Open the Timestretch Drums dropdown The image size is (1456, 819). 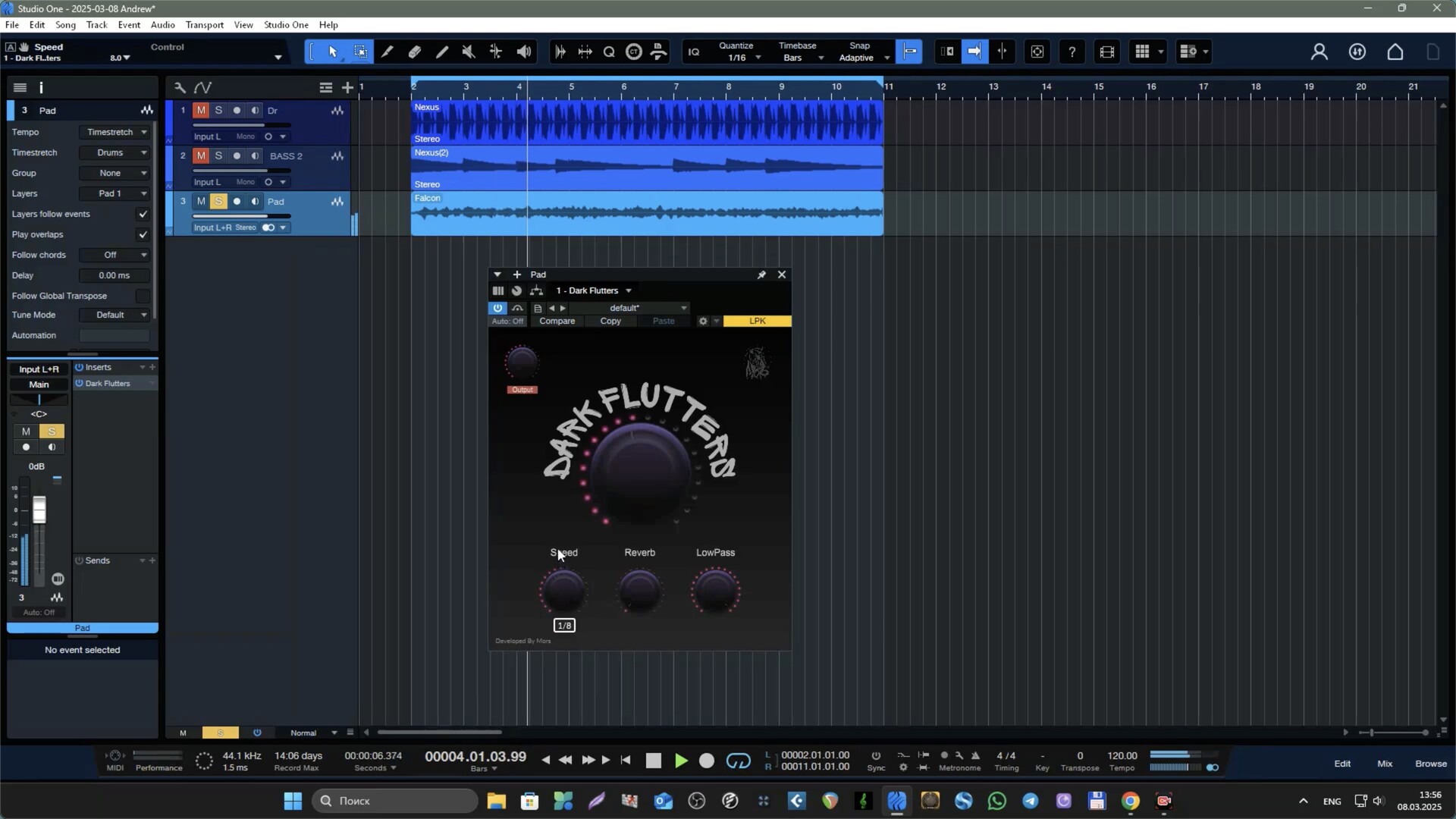(115, 152)
